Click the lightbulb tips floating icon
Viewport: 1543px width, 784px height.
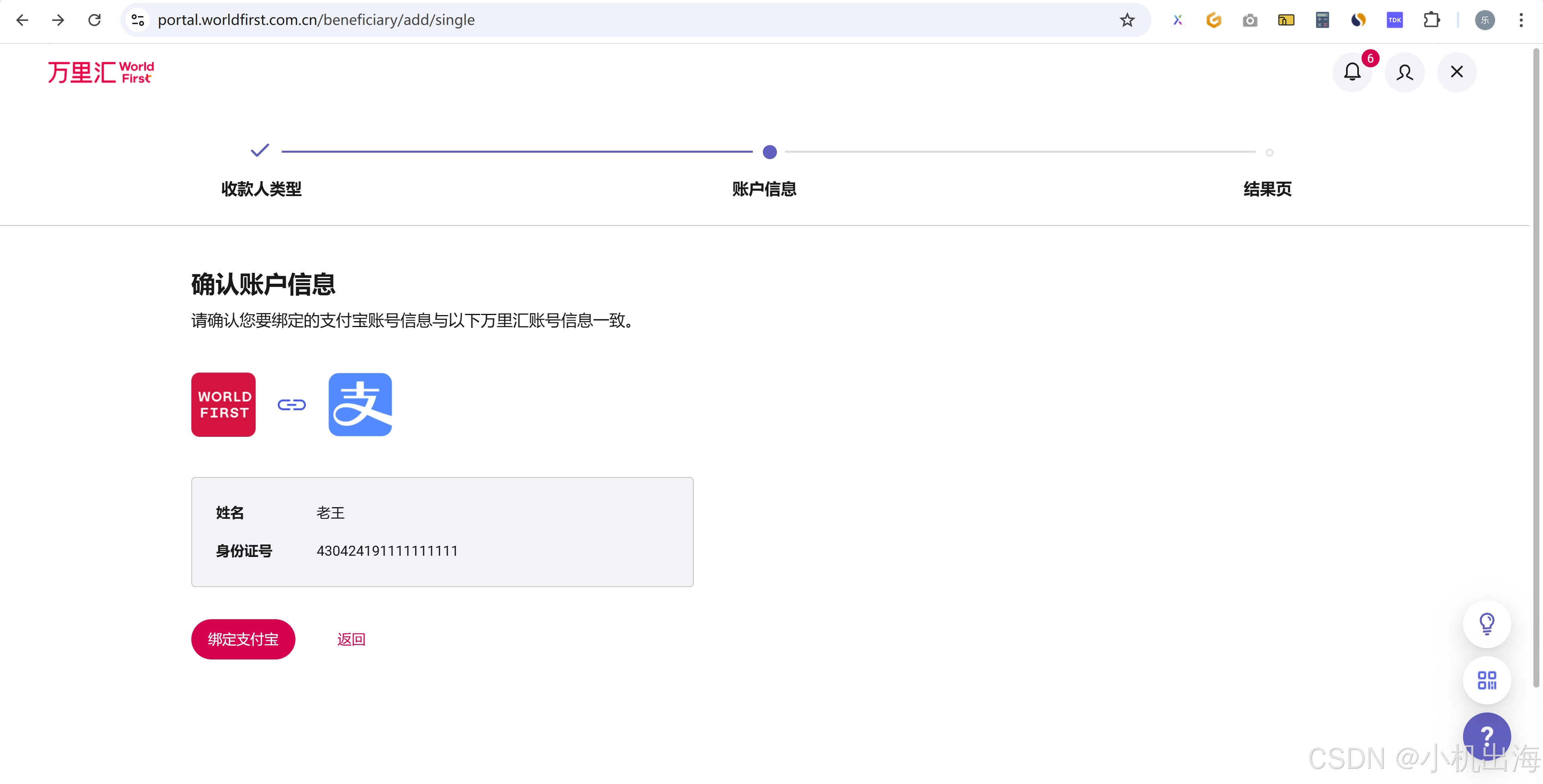click(x=1486, y=624)
